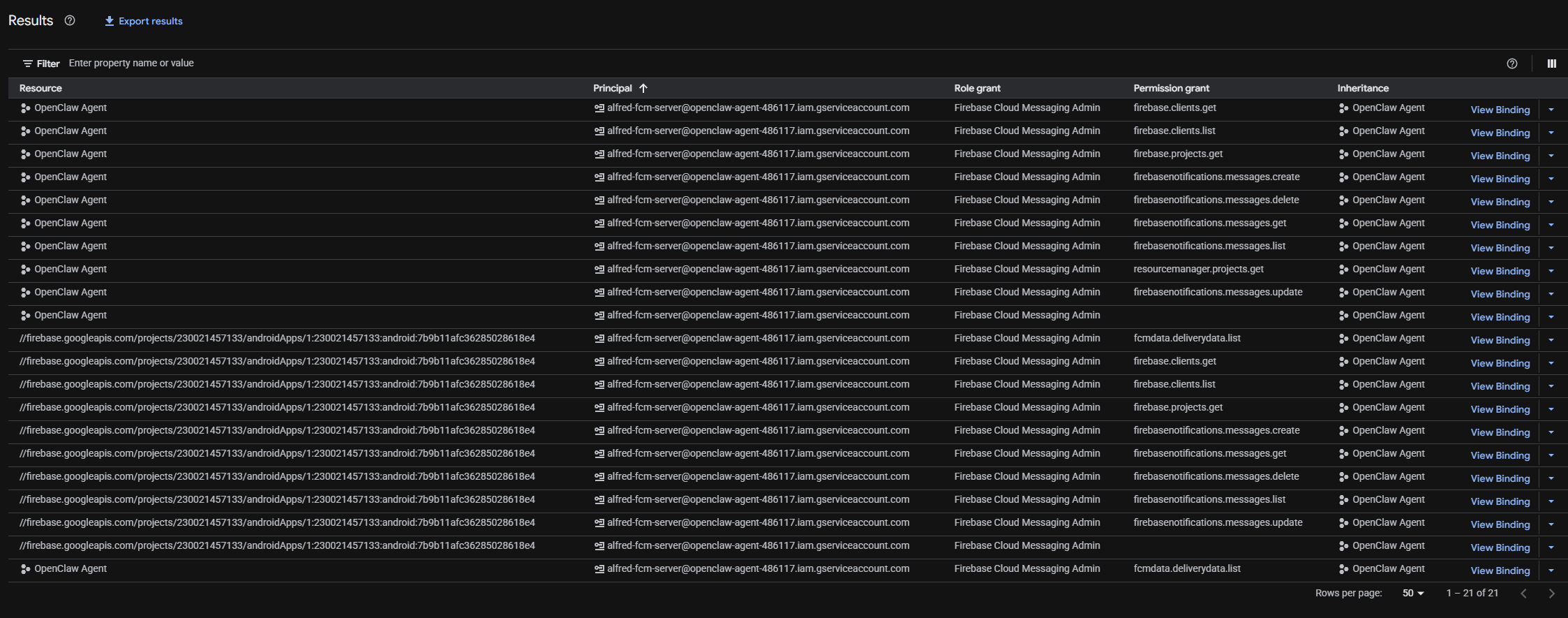The image size is (1568, 618).
Task: Click the help icon next to Results
Action: [x=70, y=21]
